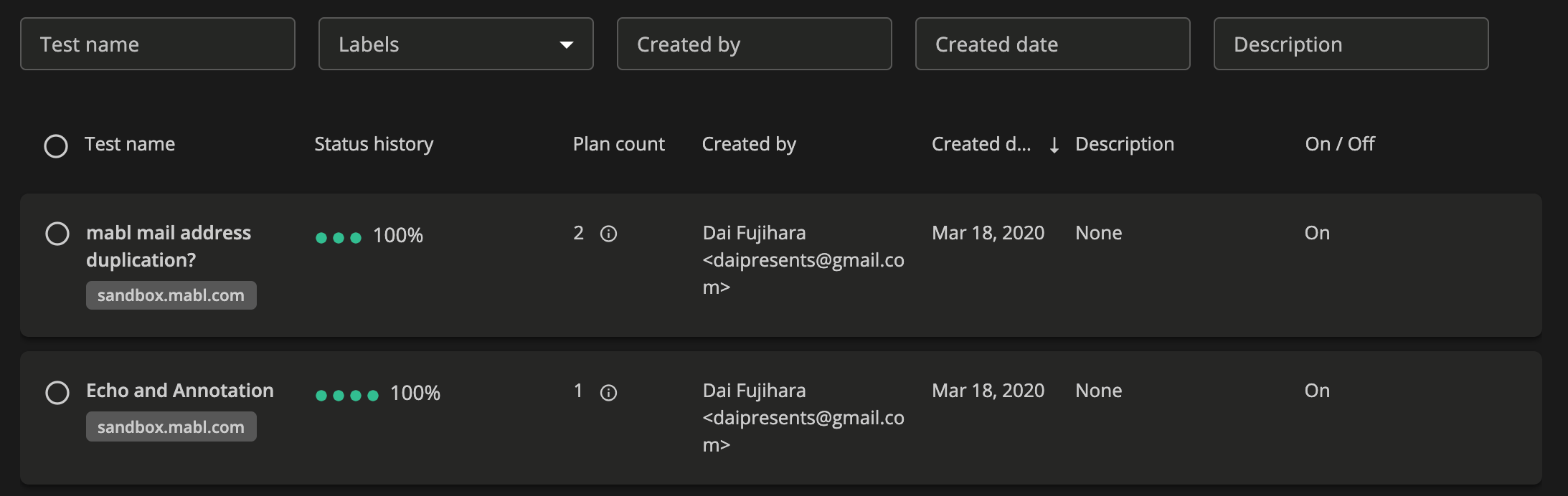Click sandbox.mabl.com label on Echo test
Image resolution: width=1568 pixels, height=496 pixels.
pyautogui.click(x=171, y=427)
